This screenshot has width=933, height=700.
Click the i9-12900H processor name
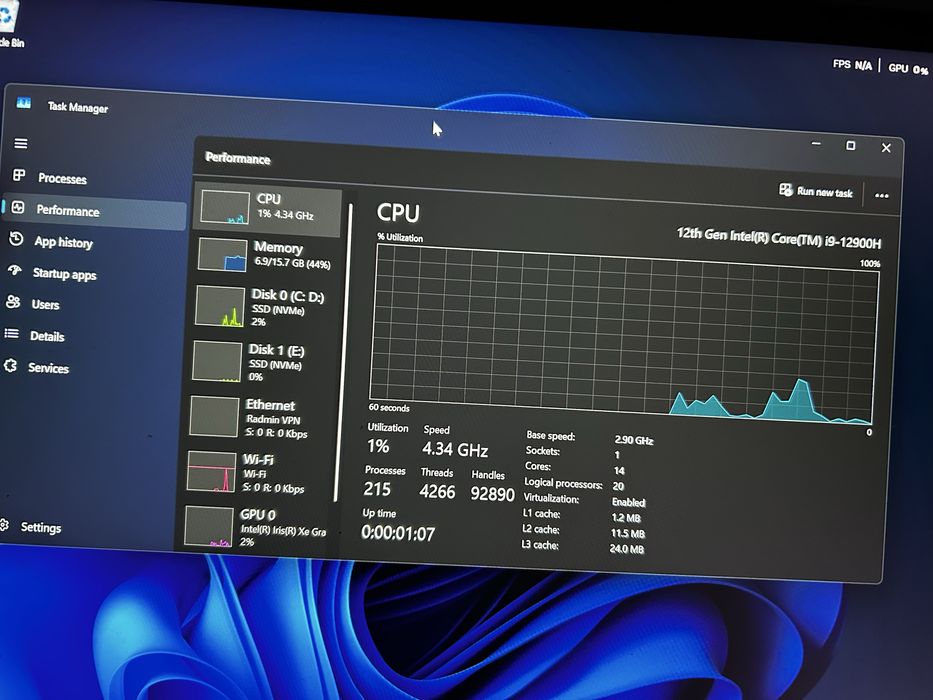pyautogui.click(x=779, y=238)
